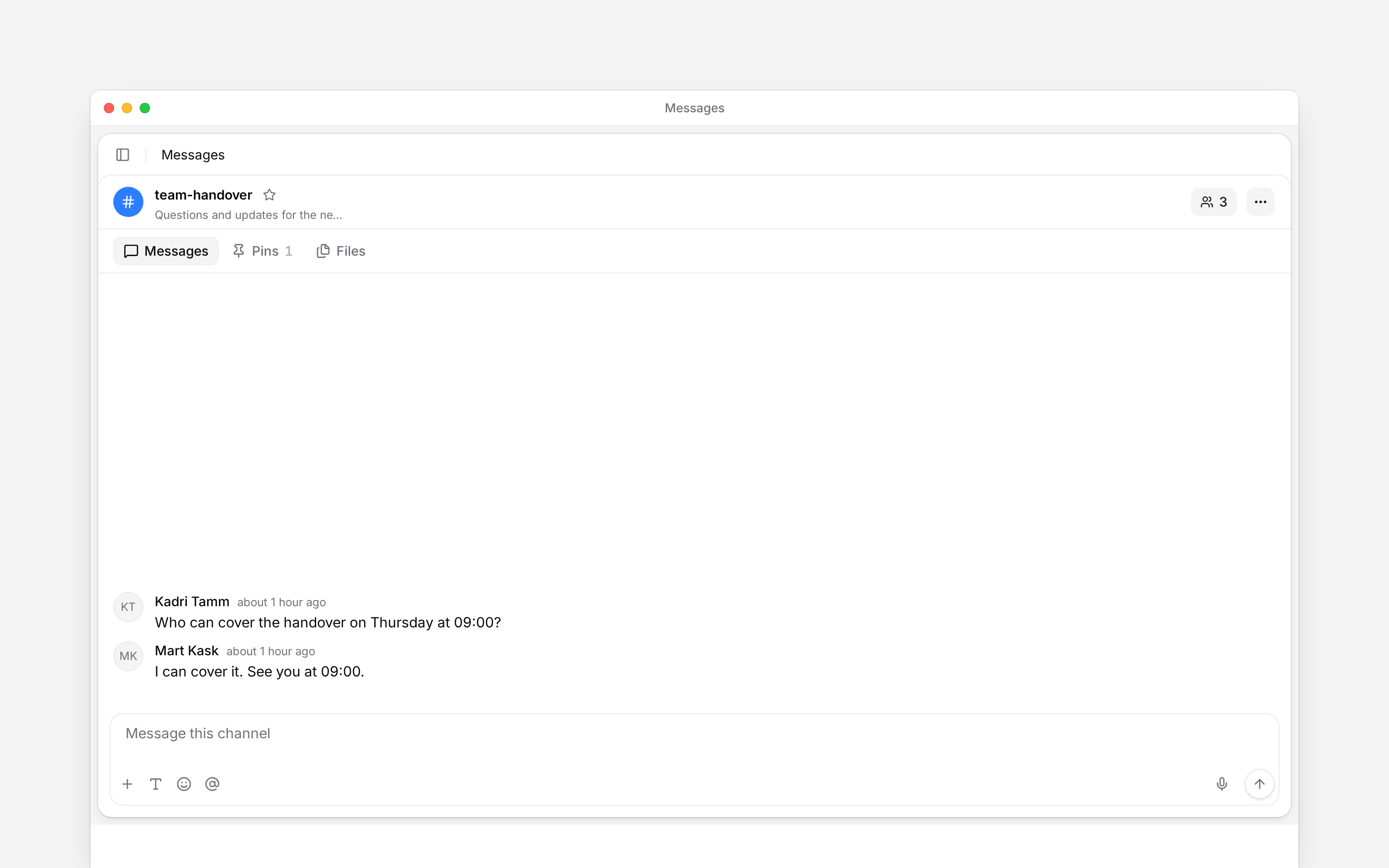Viewport: 1389px width, 868px height.
Task: Click the channel name team-handover
Action: pyautogui.click(x=203, y=195)
